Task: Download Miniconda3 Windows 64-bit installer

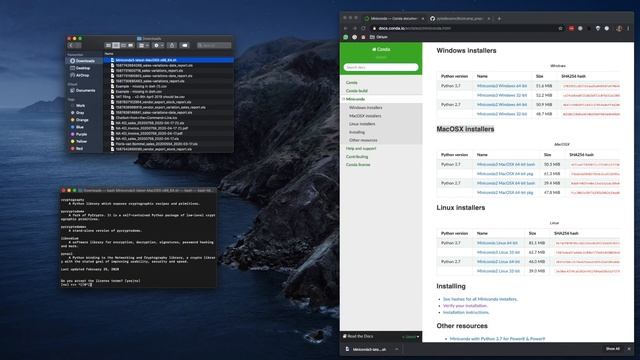Action: pos(502,86)
